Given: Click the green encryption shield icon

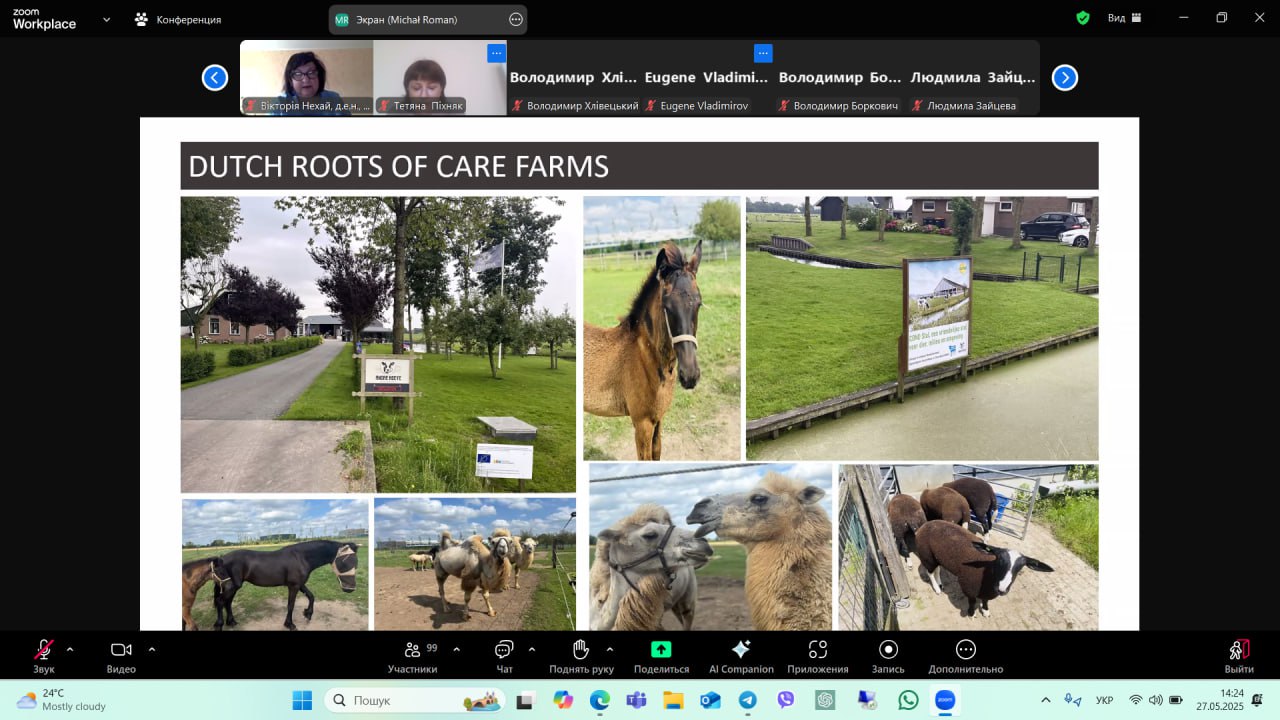Looking at the screenshot, I should tap(1083, 18).
